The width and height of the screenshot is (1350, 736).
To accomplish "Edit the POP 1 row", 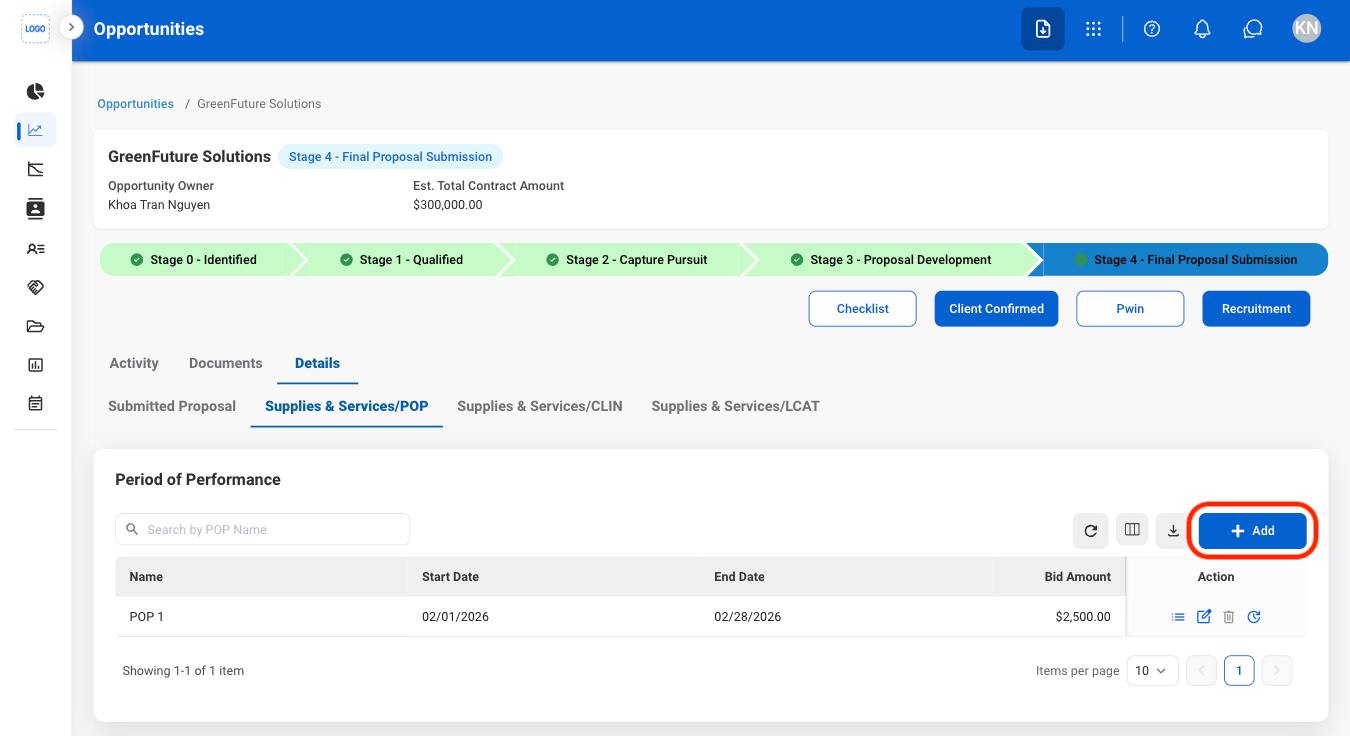I will [1204, 617].
